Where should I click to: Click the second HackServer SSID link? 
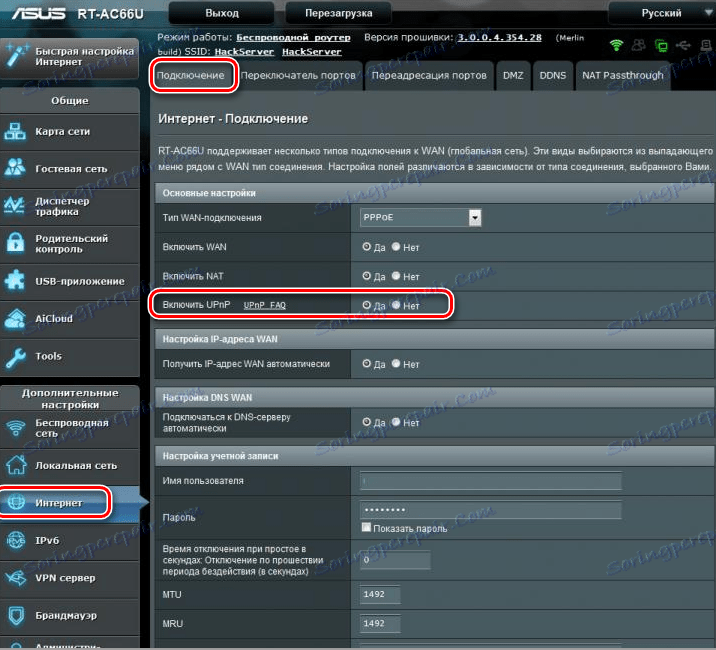pos(311,52)
